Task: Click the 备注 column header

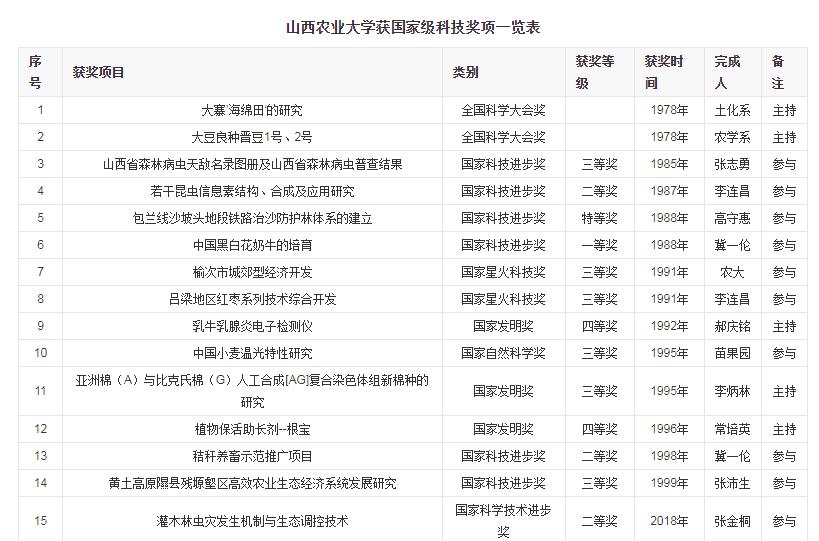Action: (778, 72)
